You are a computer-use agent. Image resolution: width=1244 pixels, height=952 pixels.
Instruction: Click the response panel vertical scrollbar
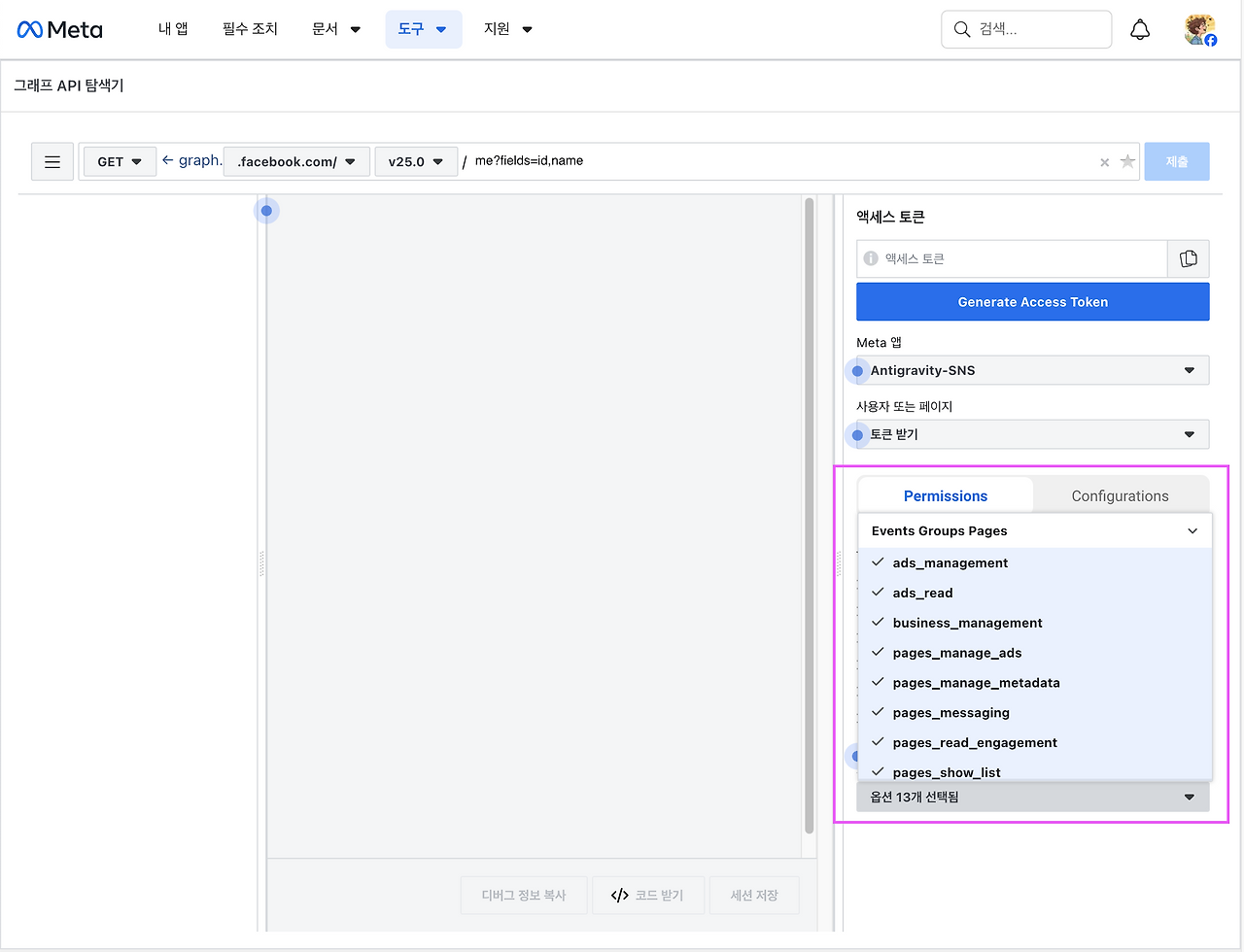coord(809,516)
